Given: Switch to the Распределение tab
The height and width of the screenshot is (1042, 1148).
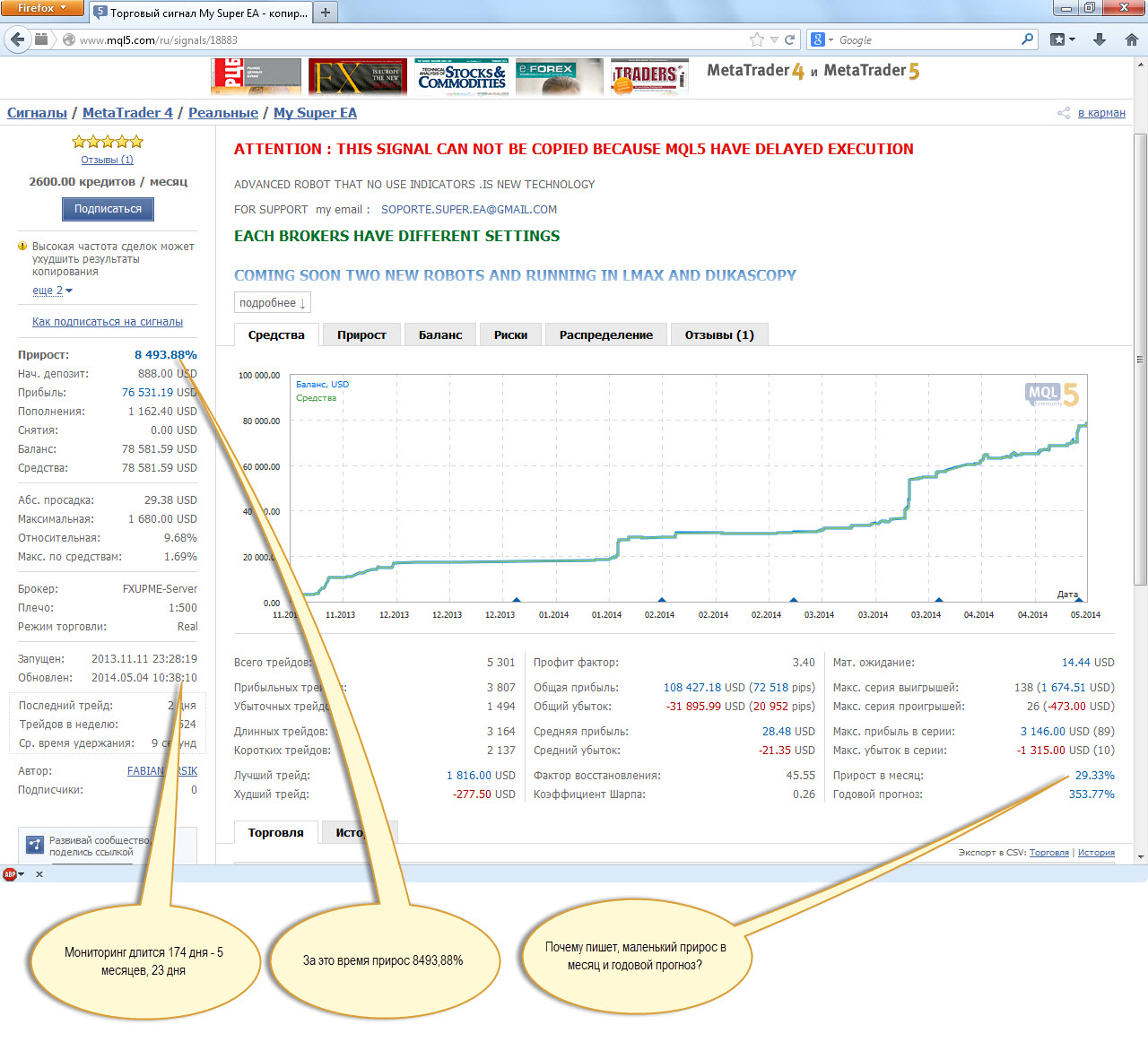Looking at the screenshot, I should point(606,335).
